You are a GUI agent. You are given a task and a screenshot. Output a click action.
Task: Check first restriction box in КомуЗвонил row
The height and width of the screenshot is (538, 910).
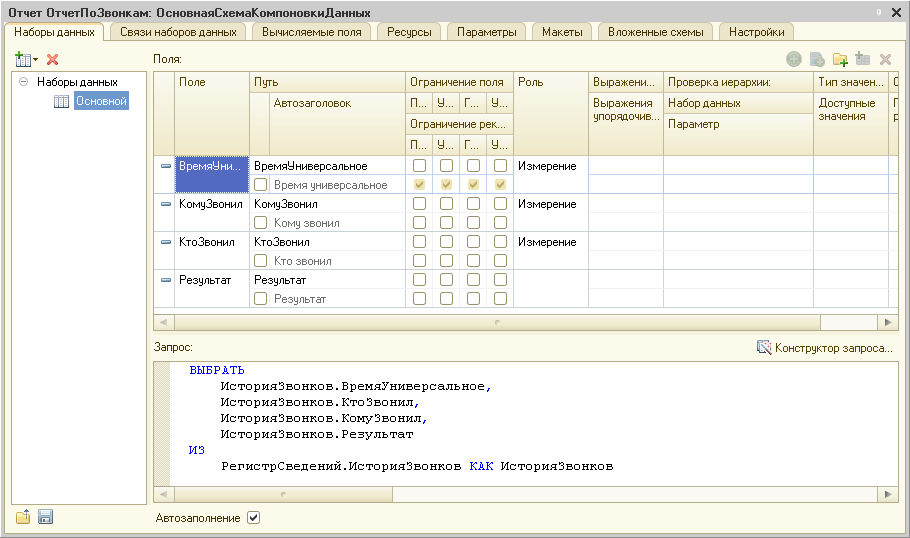[419, 204]
